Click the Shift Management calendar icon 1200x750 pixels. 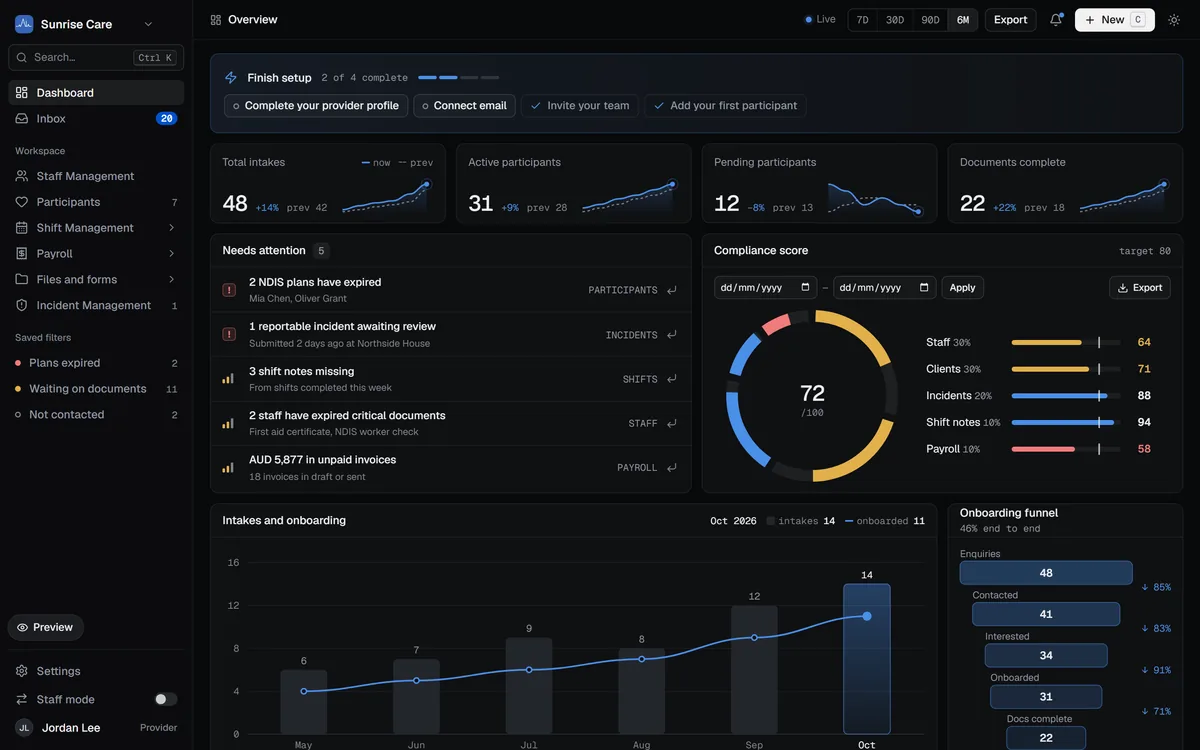click(x=22, y=228)
